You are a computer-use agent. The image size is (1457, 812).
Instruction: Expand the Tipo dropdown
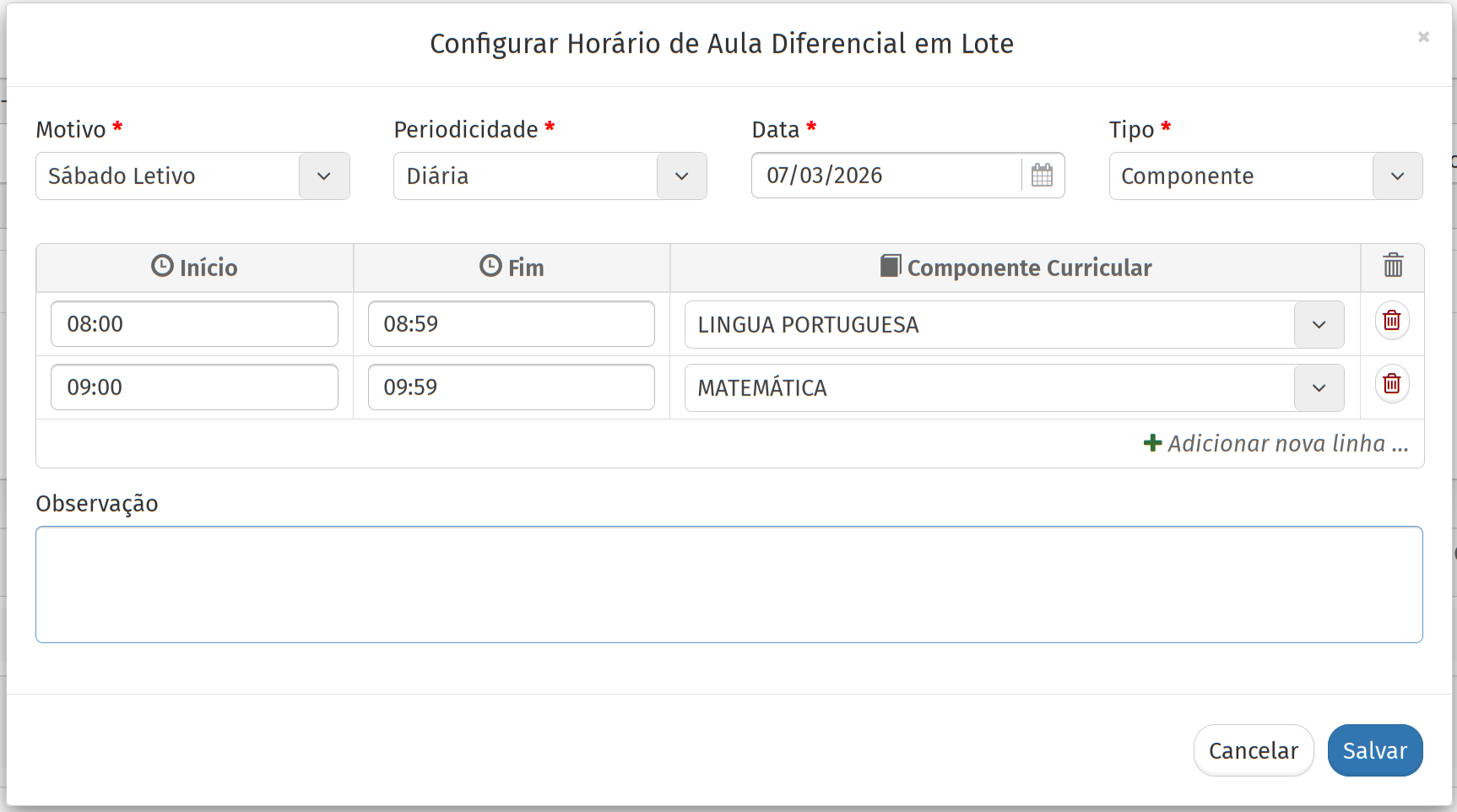click(1398, 176)
